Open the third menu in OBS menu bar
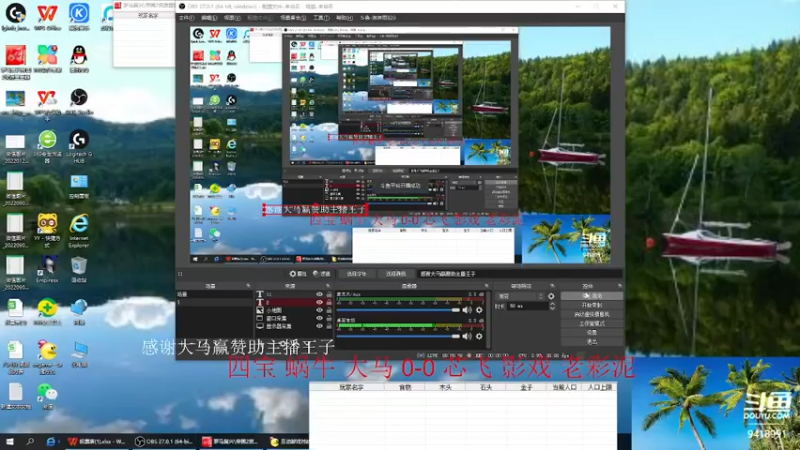The width and height of the screenshot is (800, 450). (232, 18)
